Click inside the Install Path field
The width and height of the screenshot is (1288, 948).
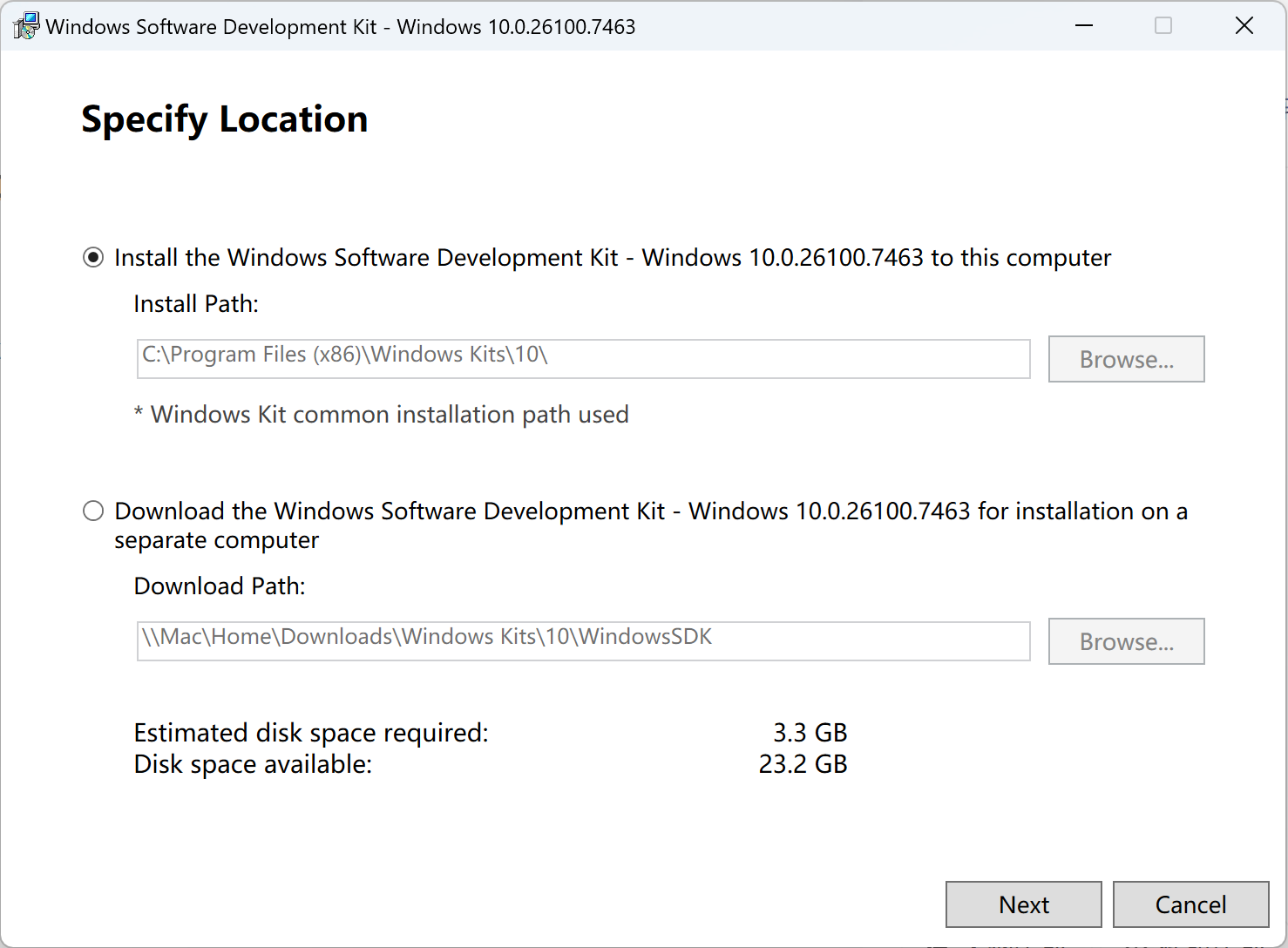pyautogui.click(x=582, y=358)
